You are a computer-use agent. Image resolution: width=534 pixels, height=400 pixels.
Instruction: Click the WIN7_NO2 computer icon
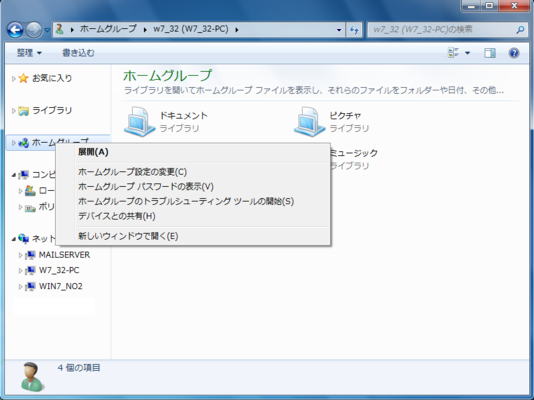pos(30,286)
